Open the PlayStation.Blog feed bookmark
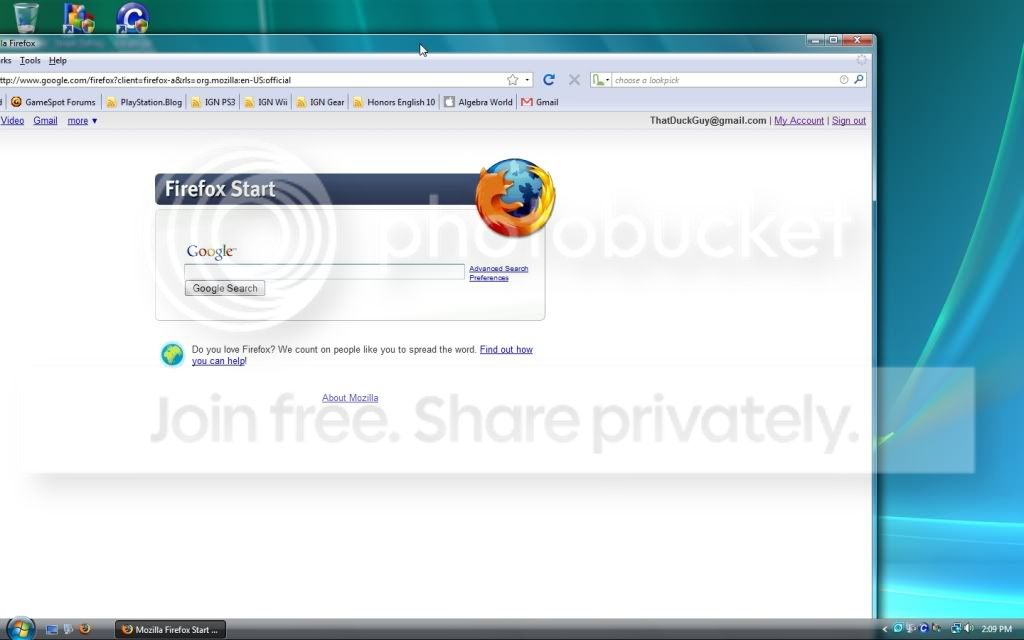Screen dimensions: 1024x640 tap(144, 102)
